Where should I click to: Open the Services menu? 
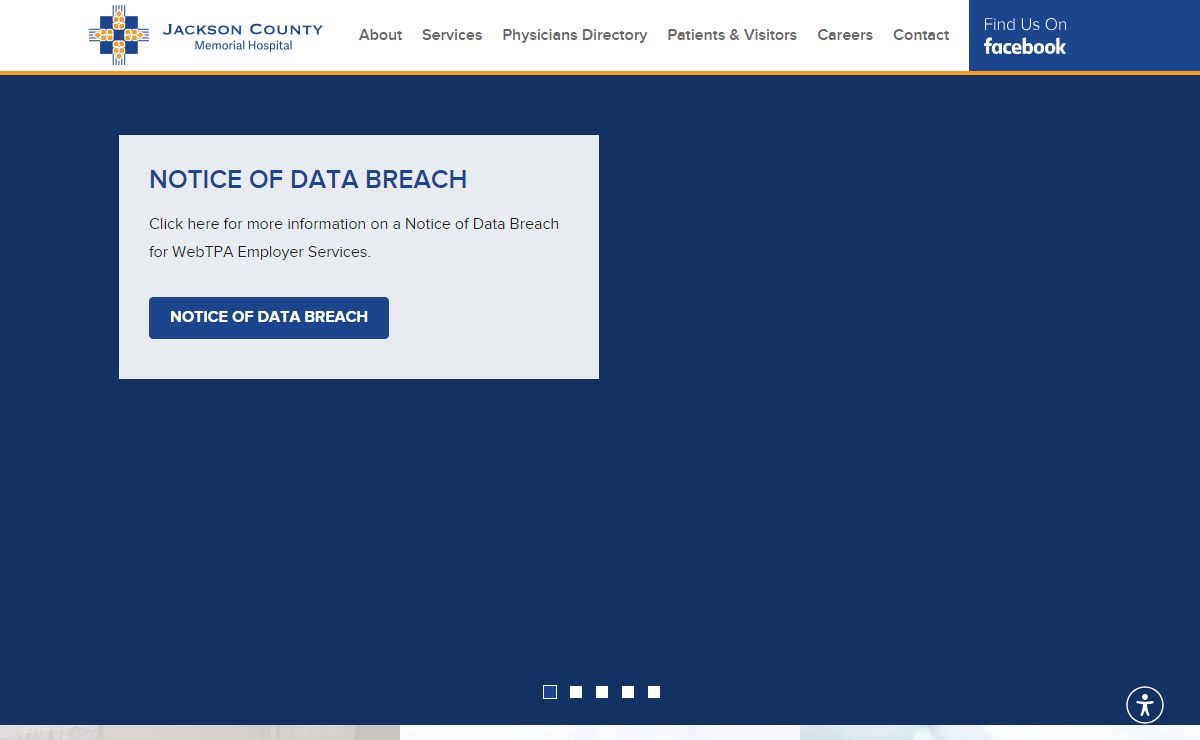click(452, 35)
